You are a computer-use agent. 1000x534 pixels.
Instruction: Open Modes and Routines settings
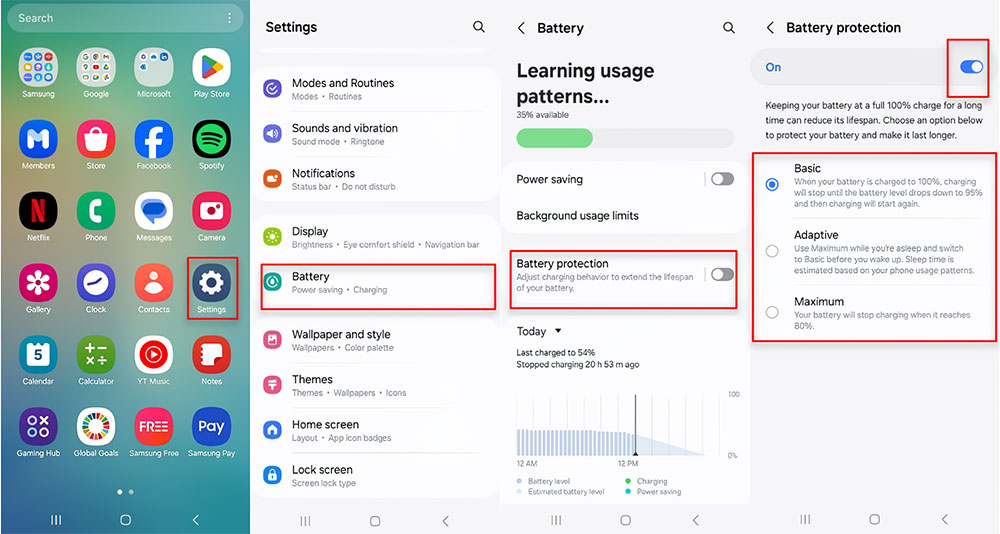point(378,89)
